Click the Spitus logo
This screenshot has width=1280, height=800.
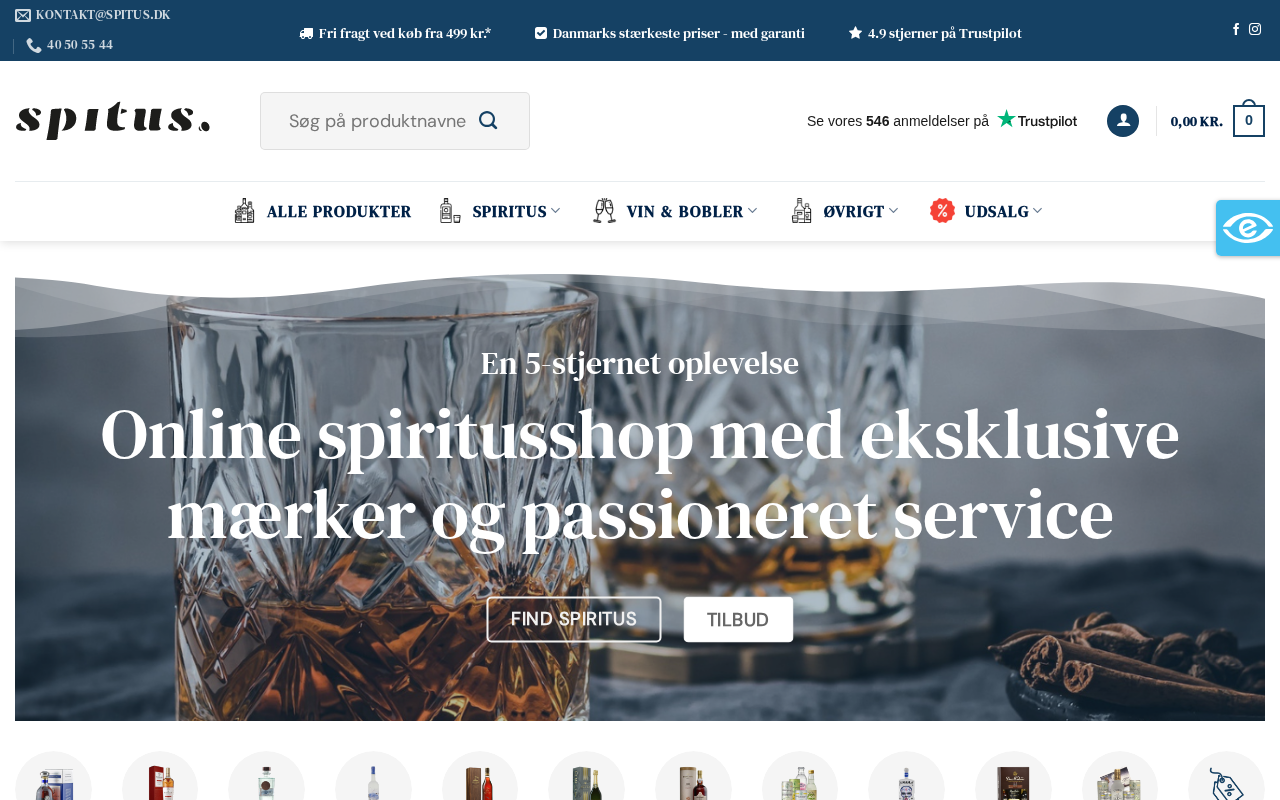113,121
